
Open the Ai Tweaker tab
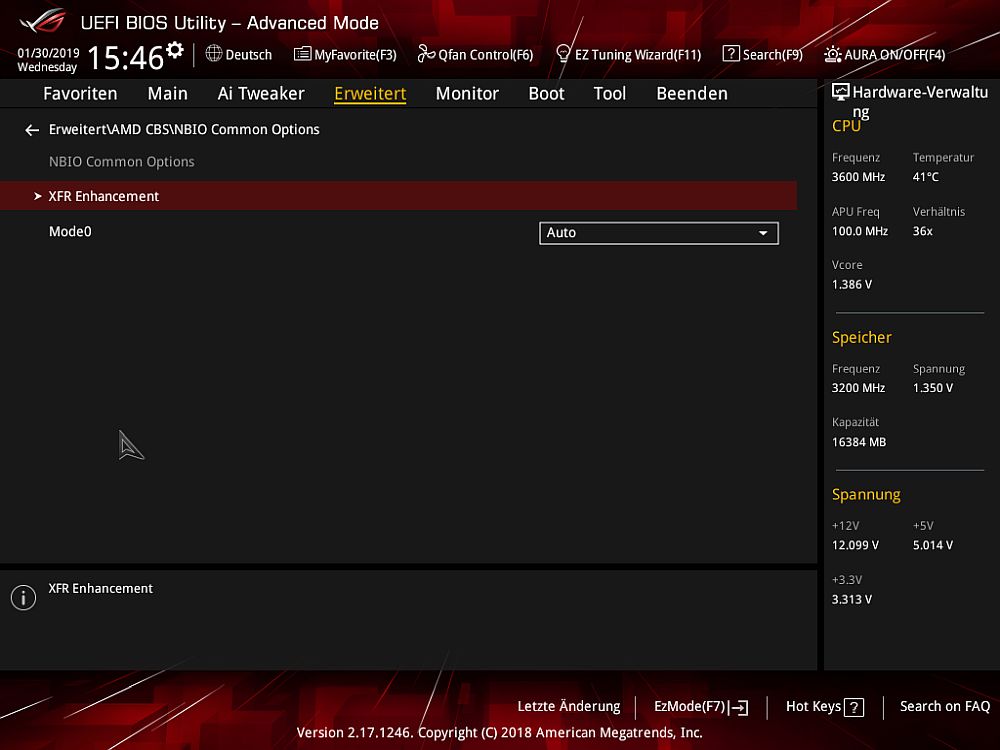(x=261, y=94)
